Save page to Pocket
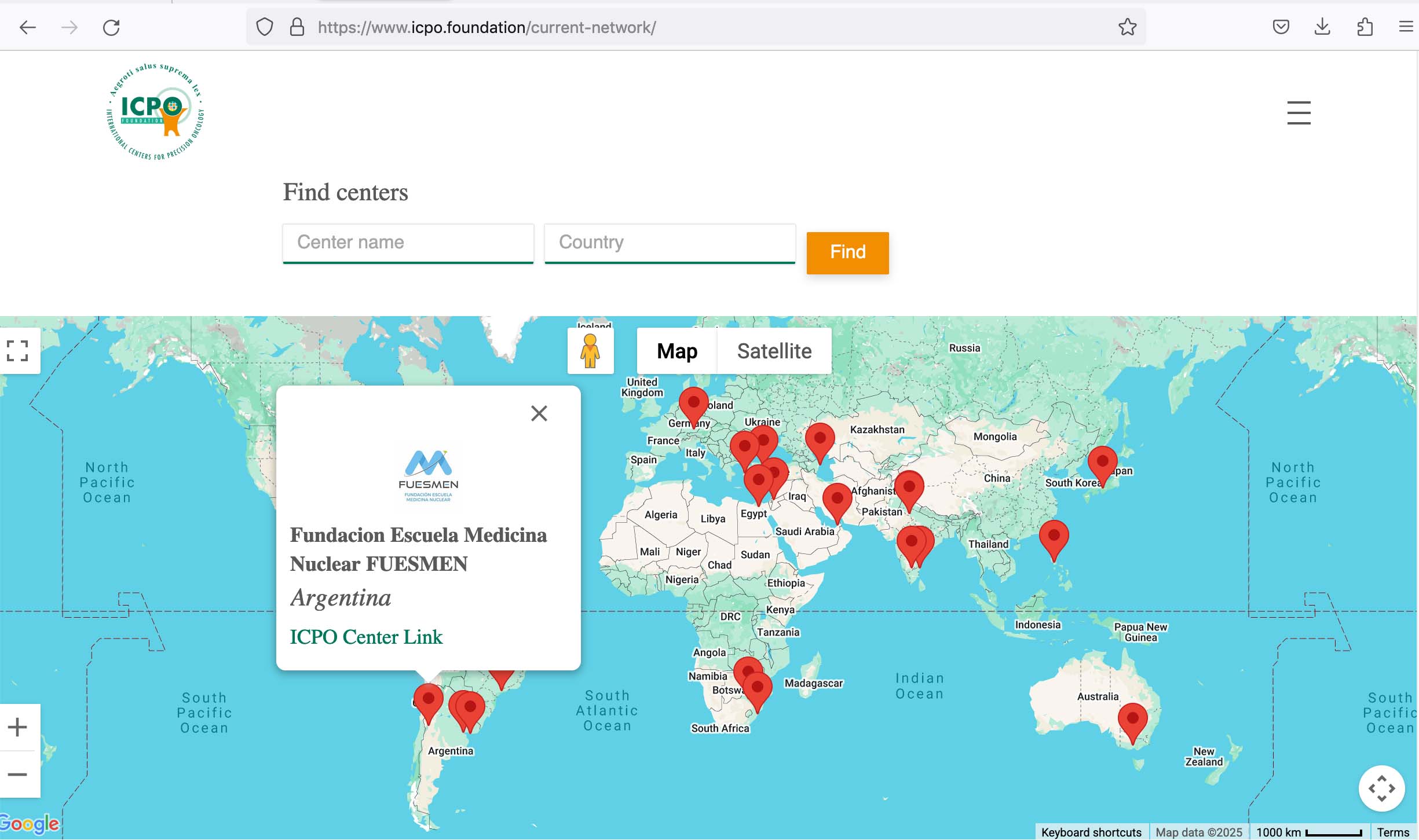The image size is (1419, 840). [x=1281, y=27]
